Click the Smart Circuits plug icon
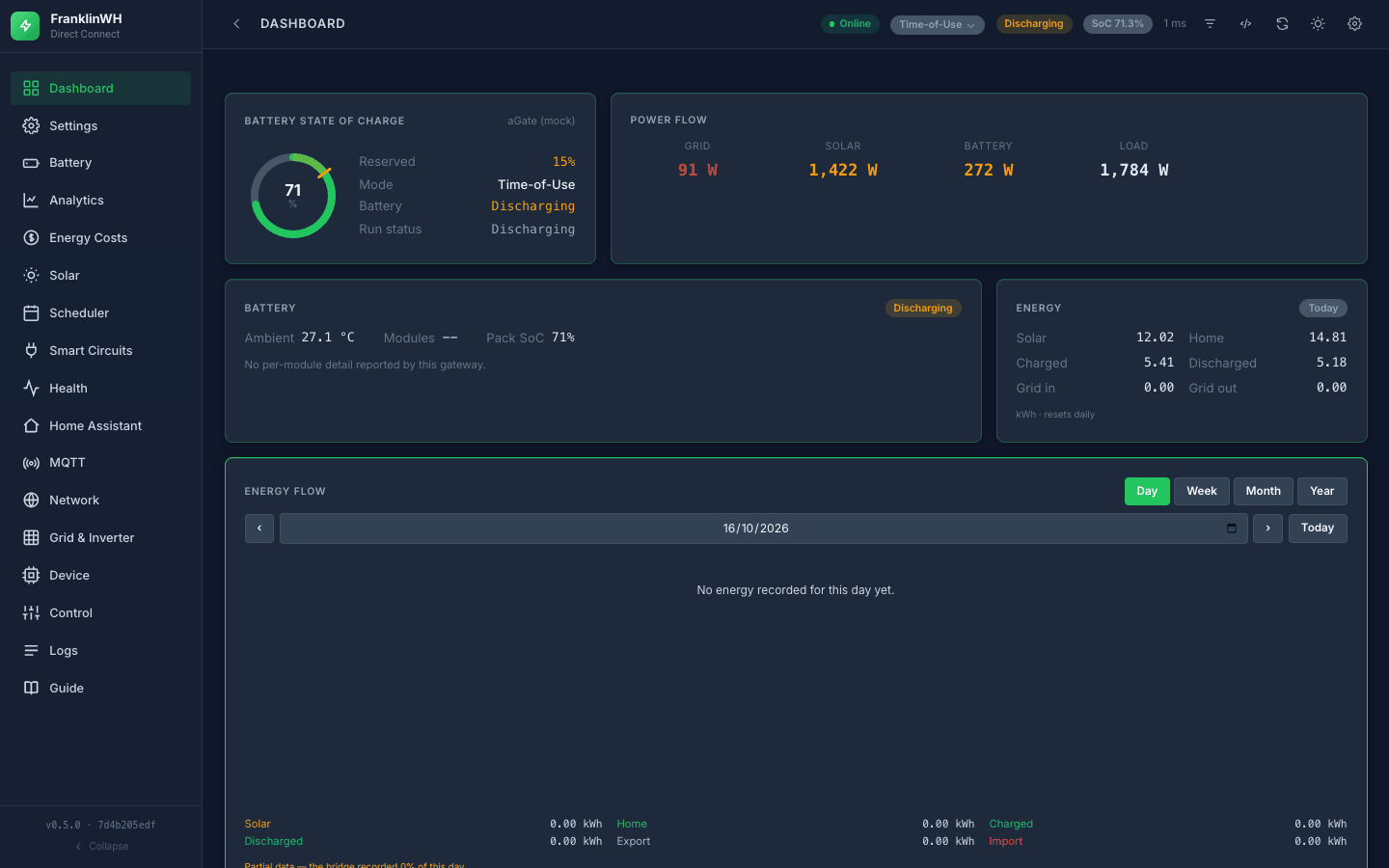The image size is (1389, 868). [x=31, y=351]
